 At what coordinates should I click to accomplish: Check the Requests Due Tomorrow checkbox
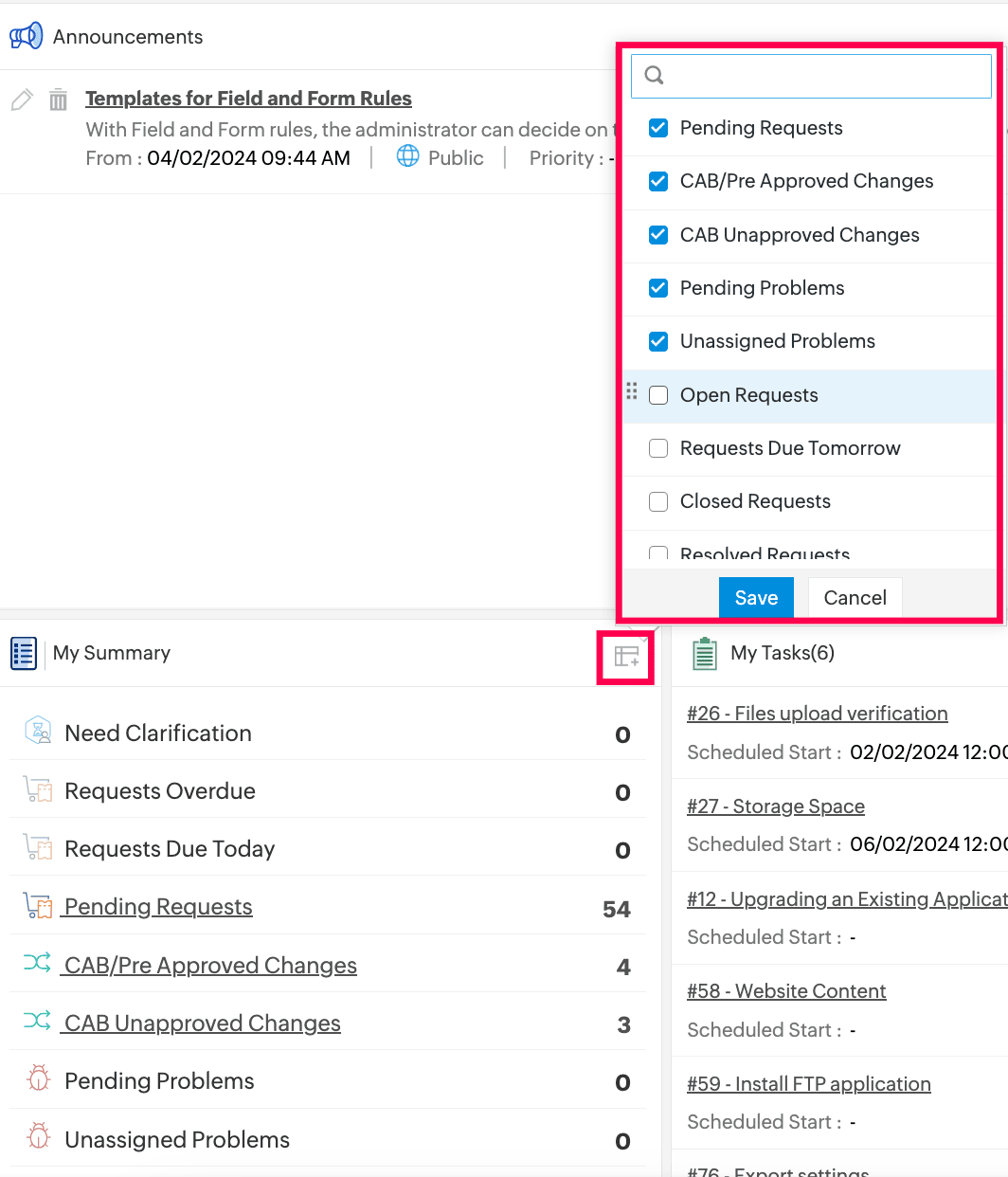[x=658, y=448]
